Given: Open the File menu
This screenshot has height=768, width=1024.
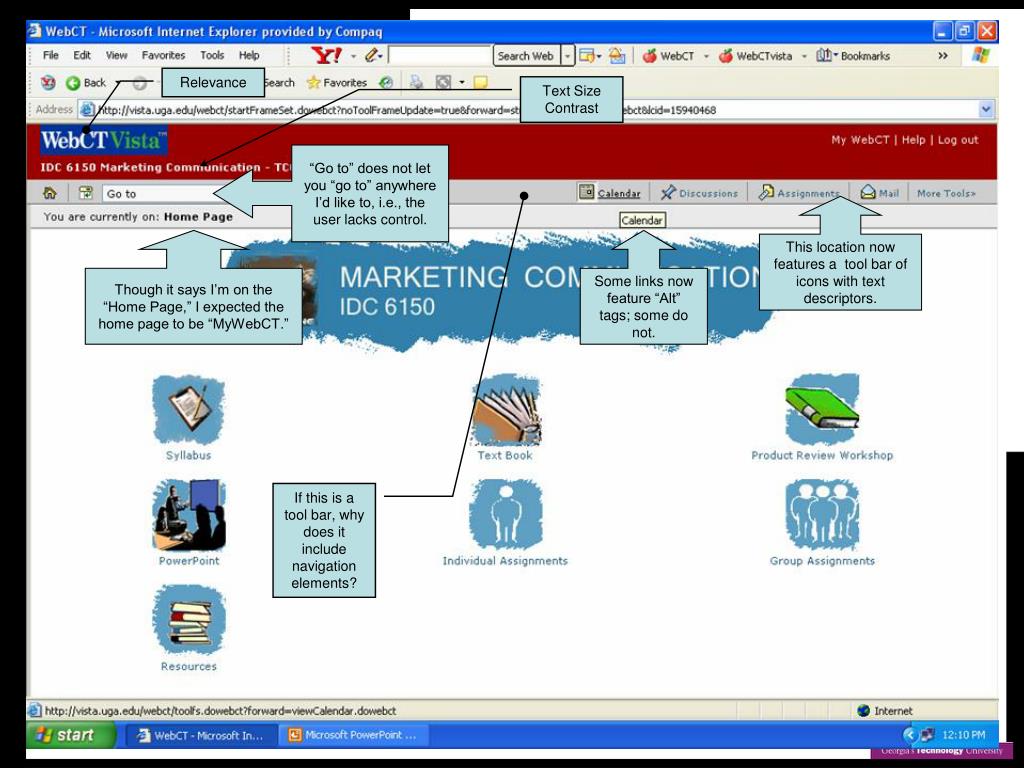Looking at the screenshot, I should point(50,56).
